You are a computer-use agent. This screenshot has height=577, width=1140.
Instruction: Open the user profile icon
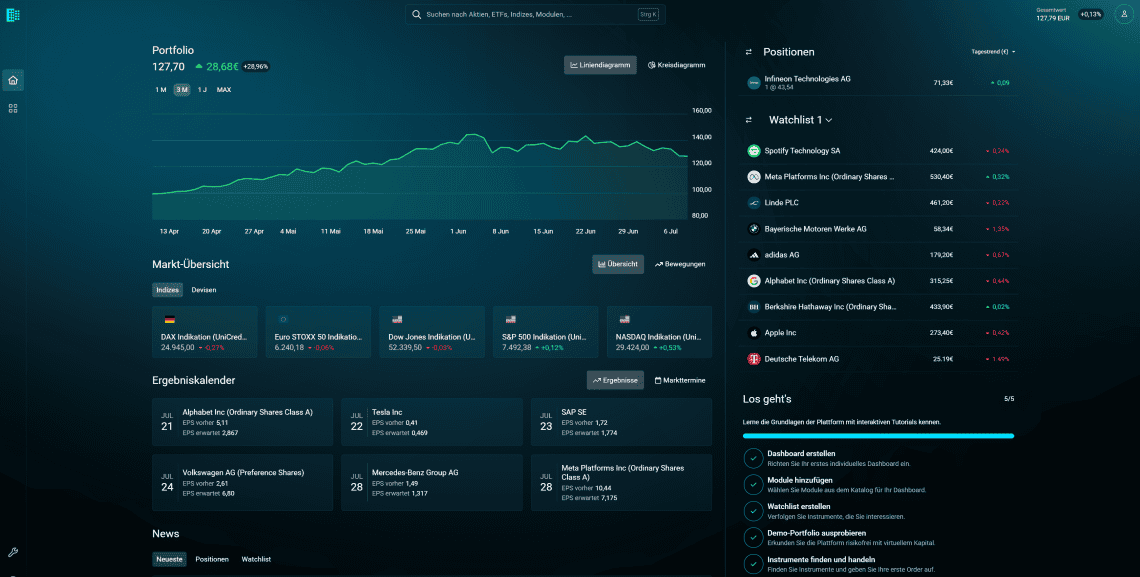click(1124, 15)
